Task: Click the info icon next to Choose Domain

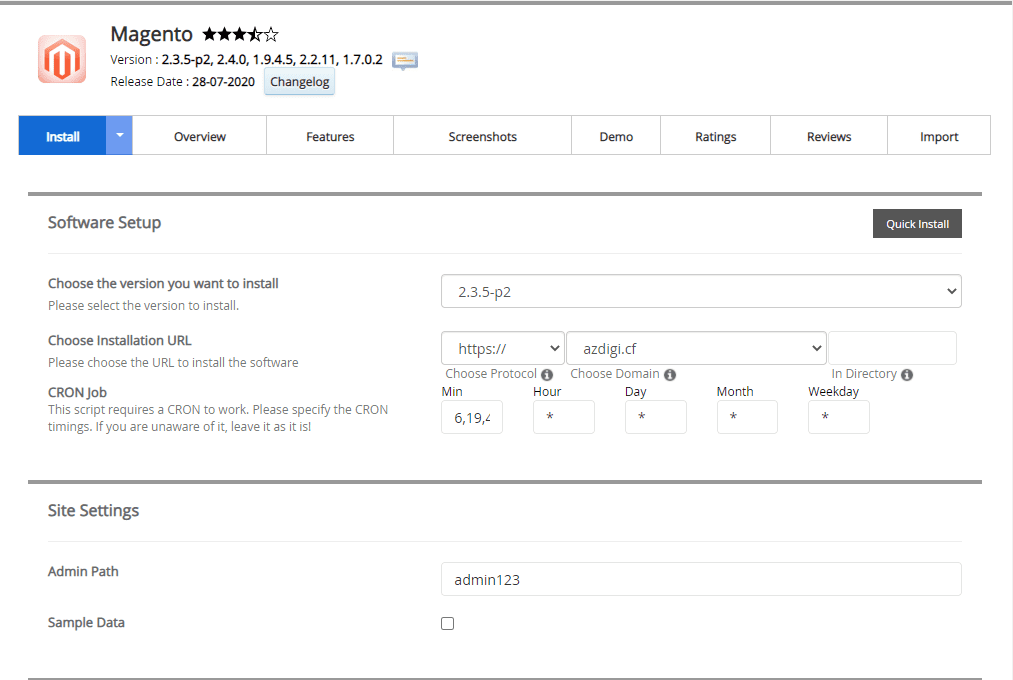Action: point(670,373)
